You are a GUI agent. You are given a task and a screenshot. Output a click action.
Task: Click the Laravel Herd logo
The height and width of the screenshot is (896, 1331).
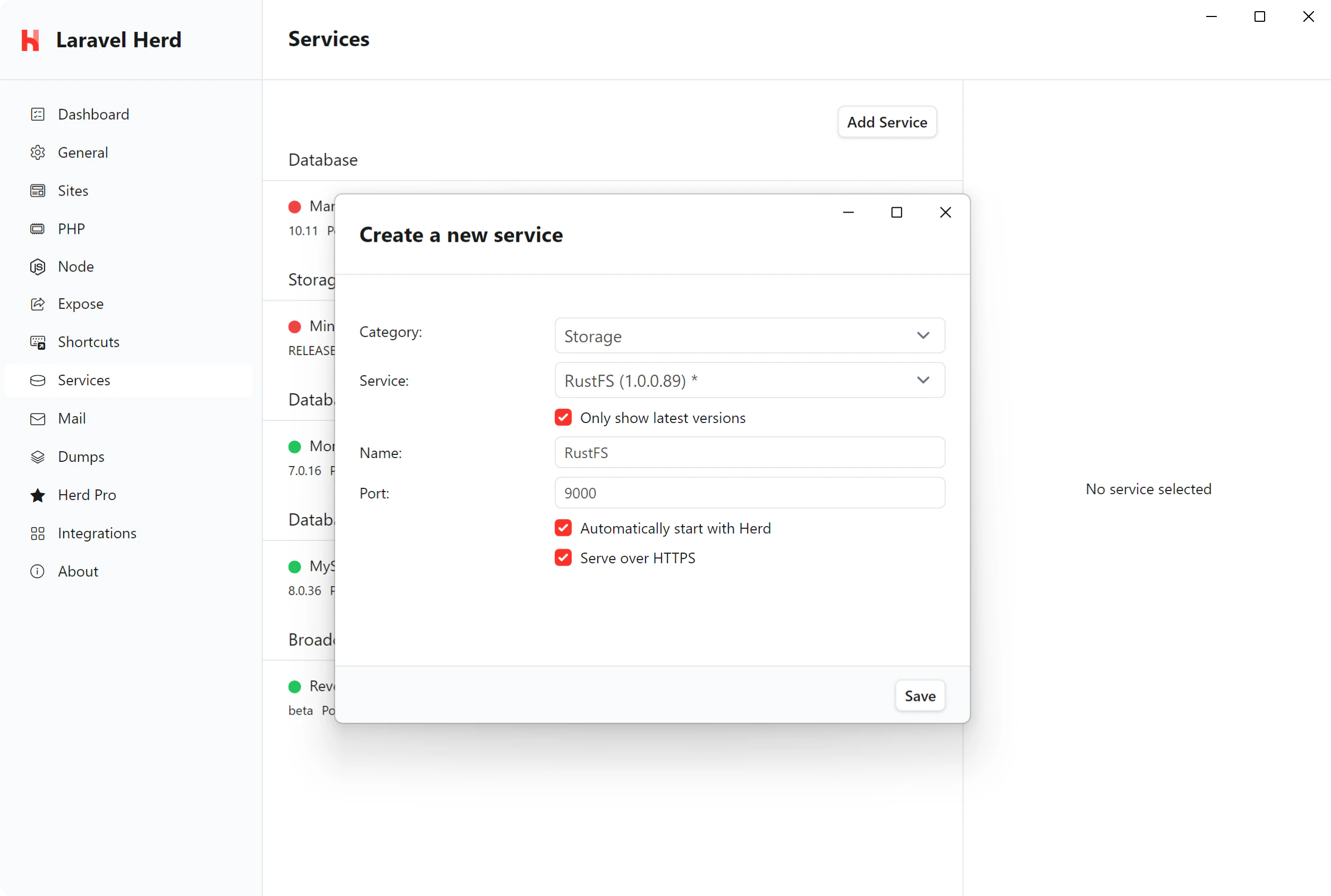30,39
